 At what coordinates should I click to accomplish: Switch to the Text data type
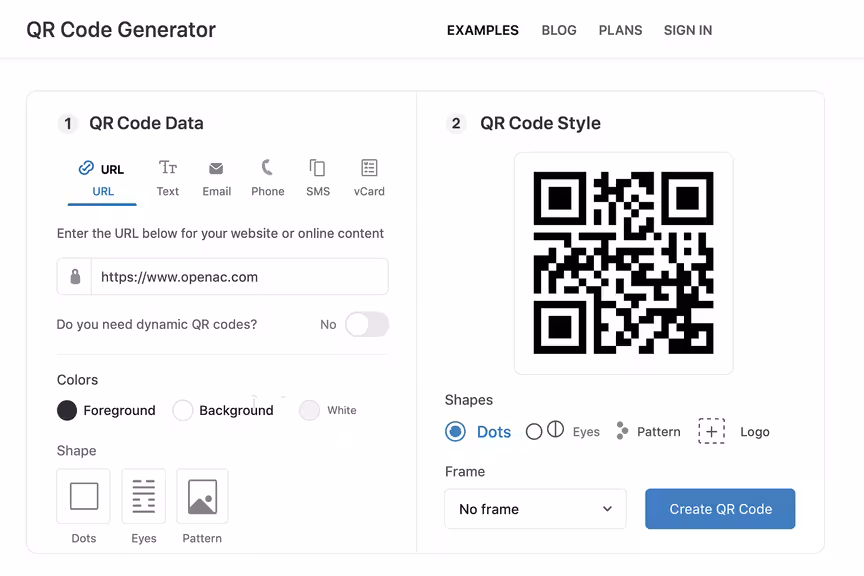point(168,179)
